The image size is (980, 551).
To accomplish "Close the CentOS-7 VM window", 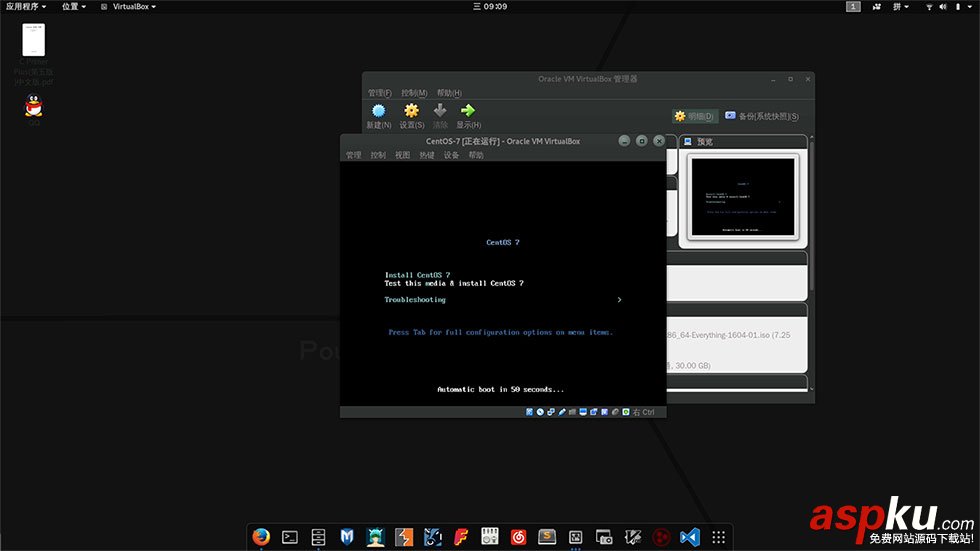I will [x=659, y=141].
